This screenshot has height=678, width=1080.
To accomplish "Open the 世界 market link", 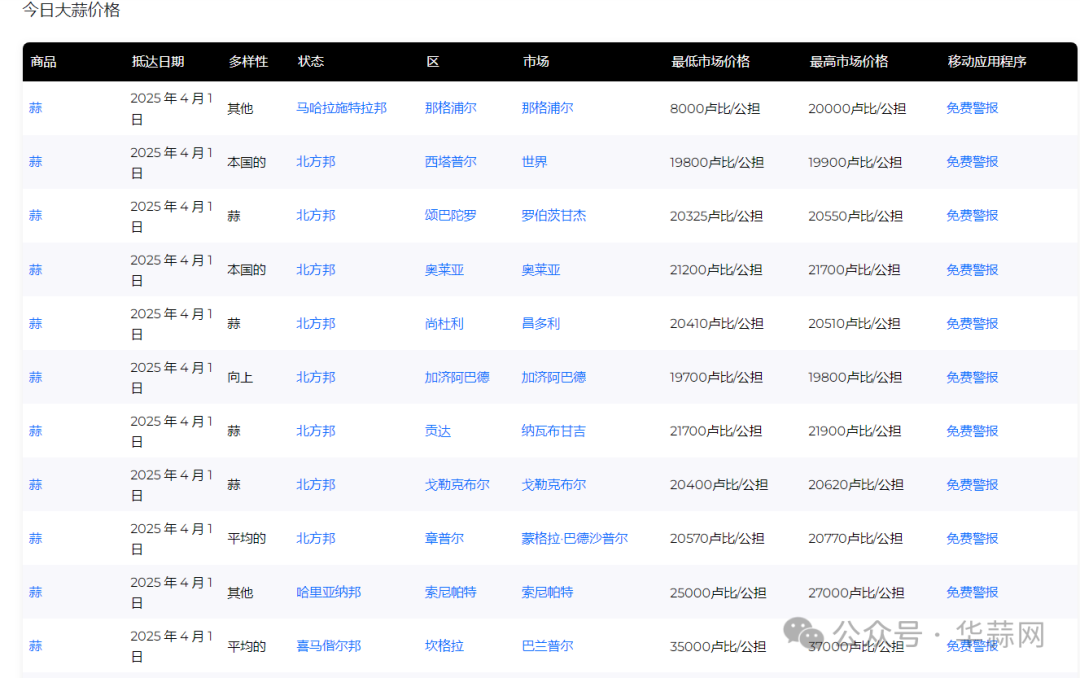I will coord(534,162).
